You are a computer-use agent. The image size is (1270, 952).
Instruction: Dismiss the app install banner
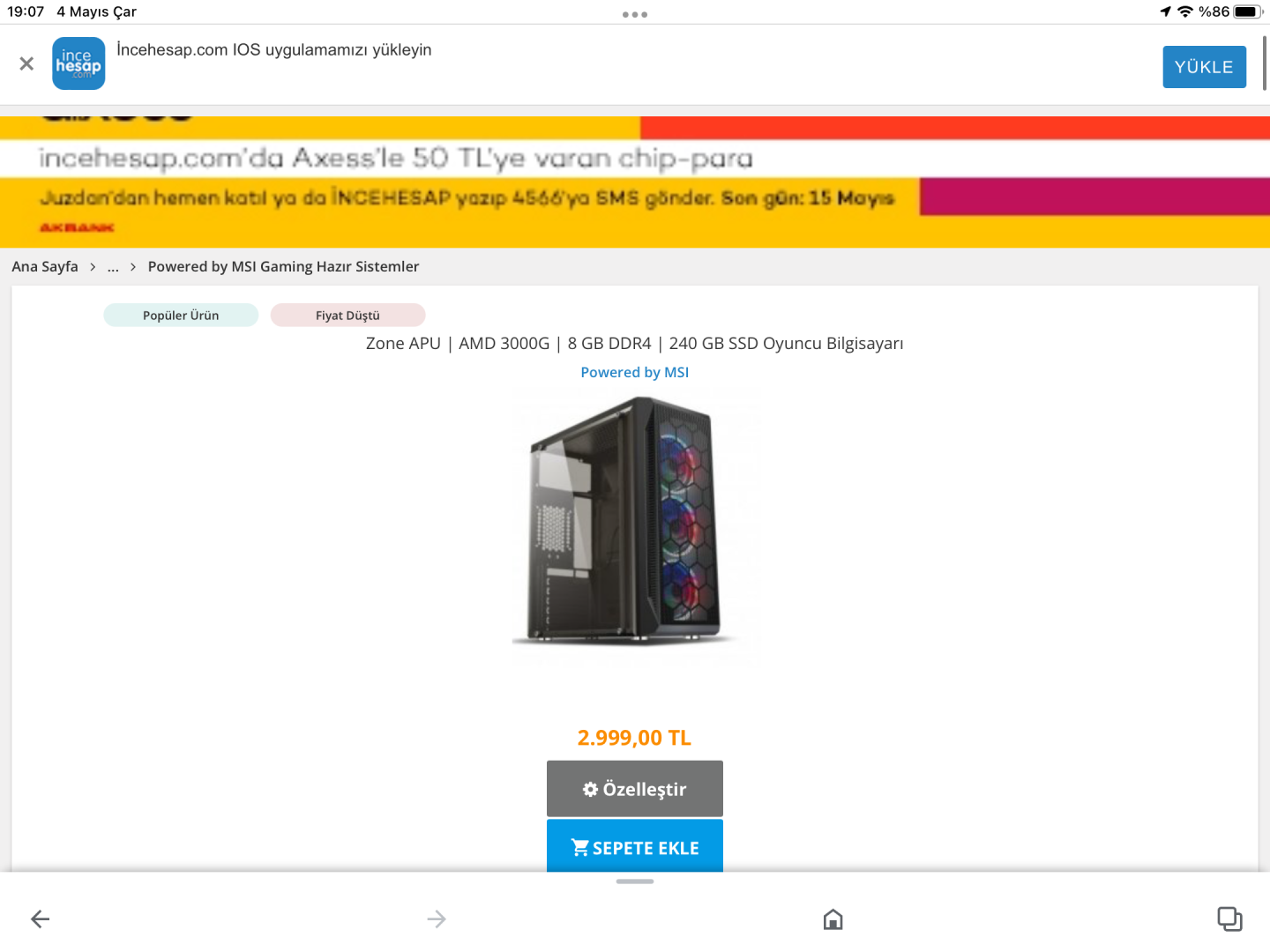click(x=26, y=63)
